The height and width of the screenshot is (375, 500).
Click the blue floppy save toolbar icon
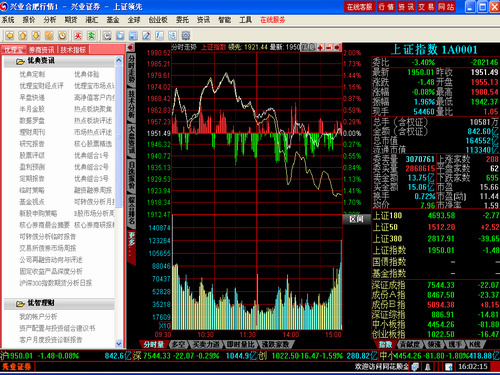pyautogui.click(x=133, y=35)
